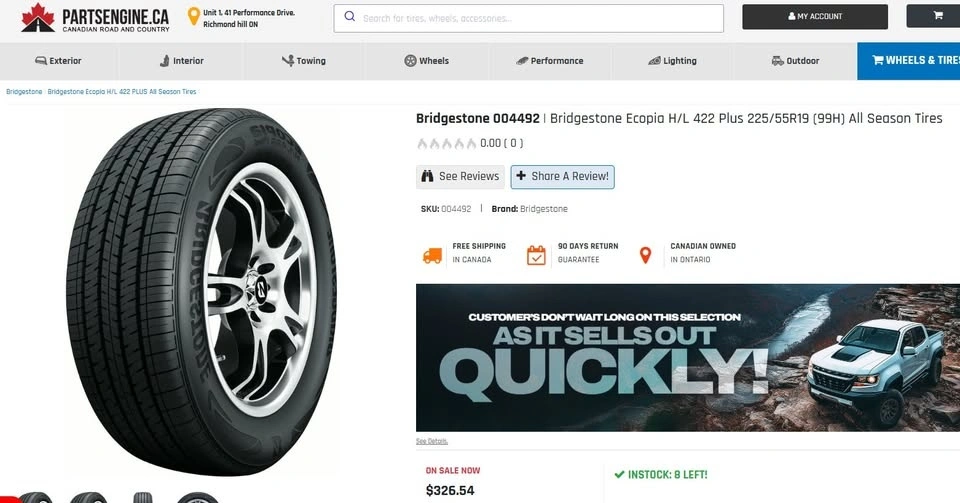Open the Exterior category menu

58,61
